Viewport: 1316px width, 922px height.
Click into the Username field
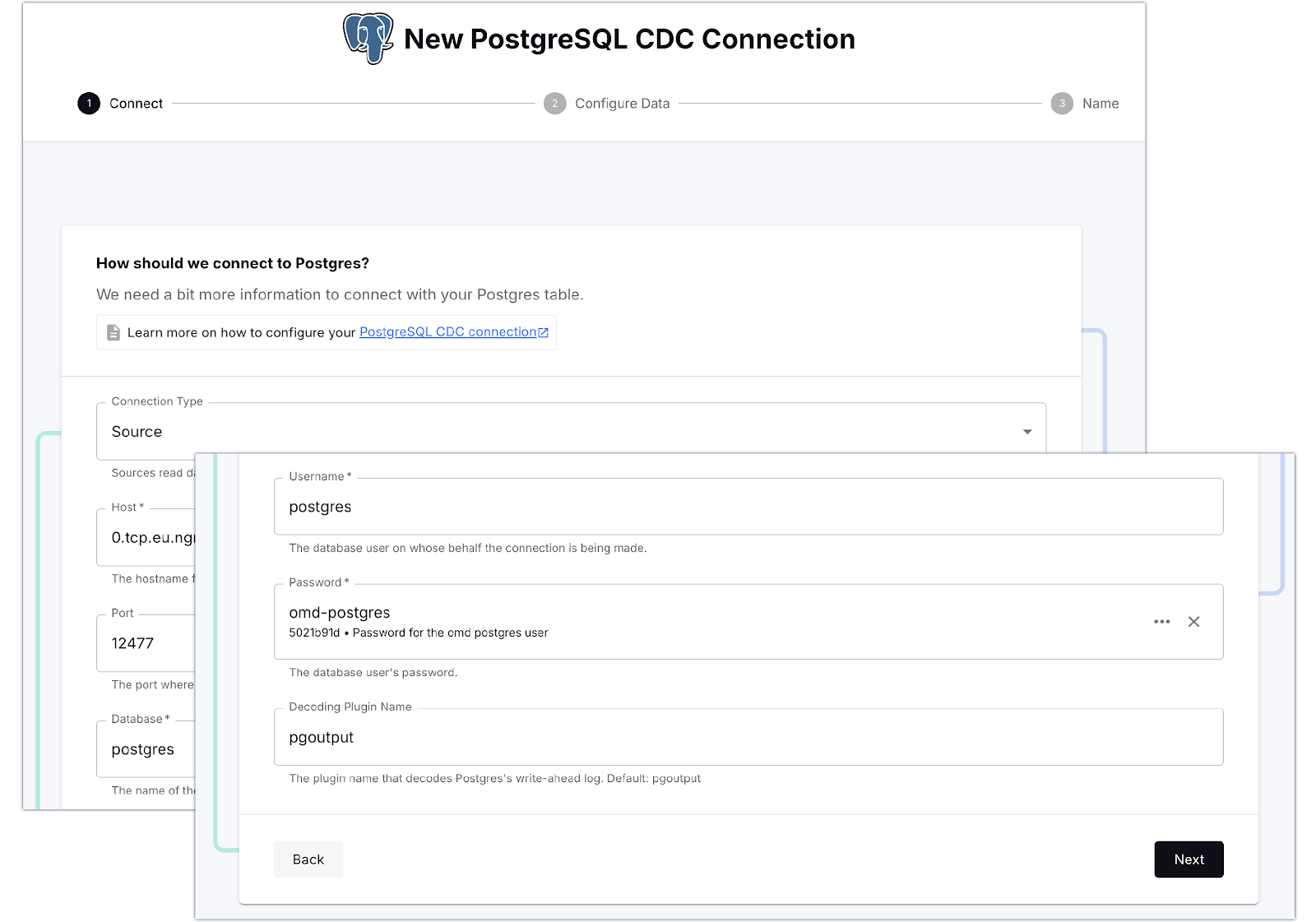pyautogui.click(x=748, y=507)
